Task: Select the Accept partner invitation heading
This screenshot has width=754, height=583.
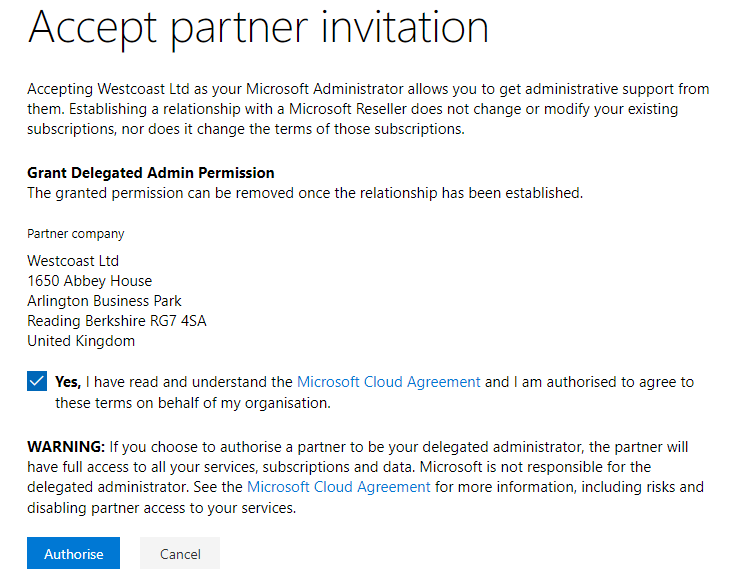Action: click(x=258, y=28)
